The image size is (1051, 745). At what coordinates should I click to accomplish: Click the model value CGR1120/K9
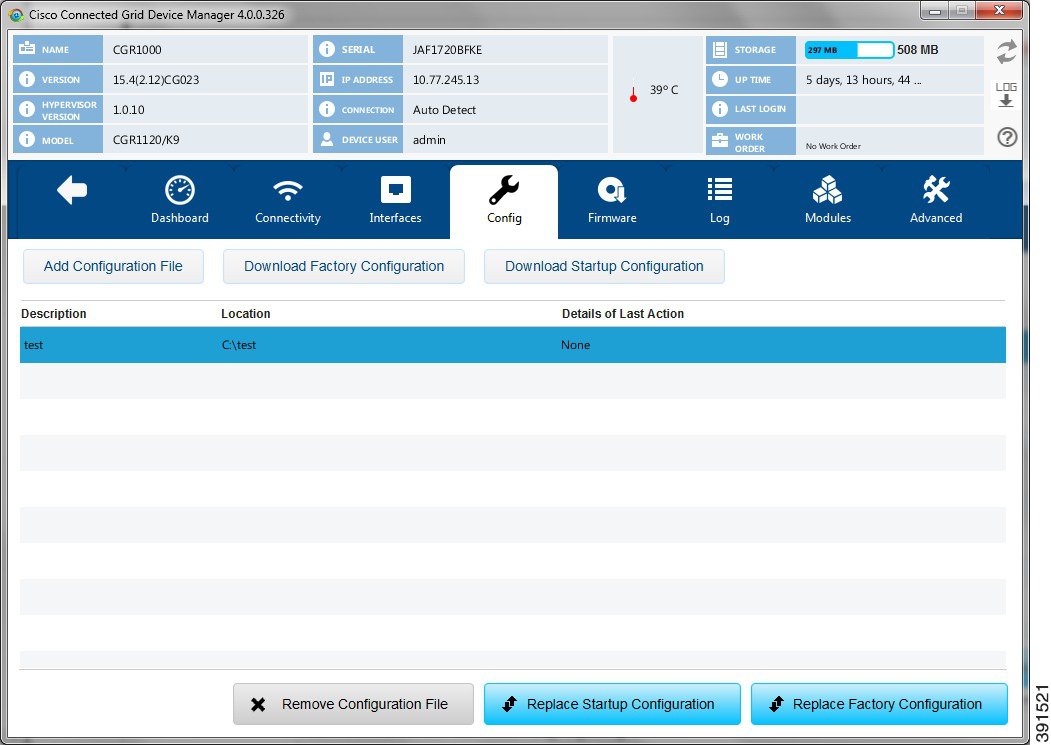145,139
